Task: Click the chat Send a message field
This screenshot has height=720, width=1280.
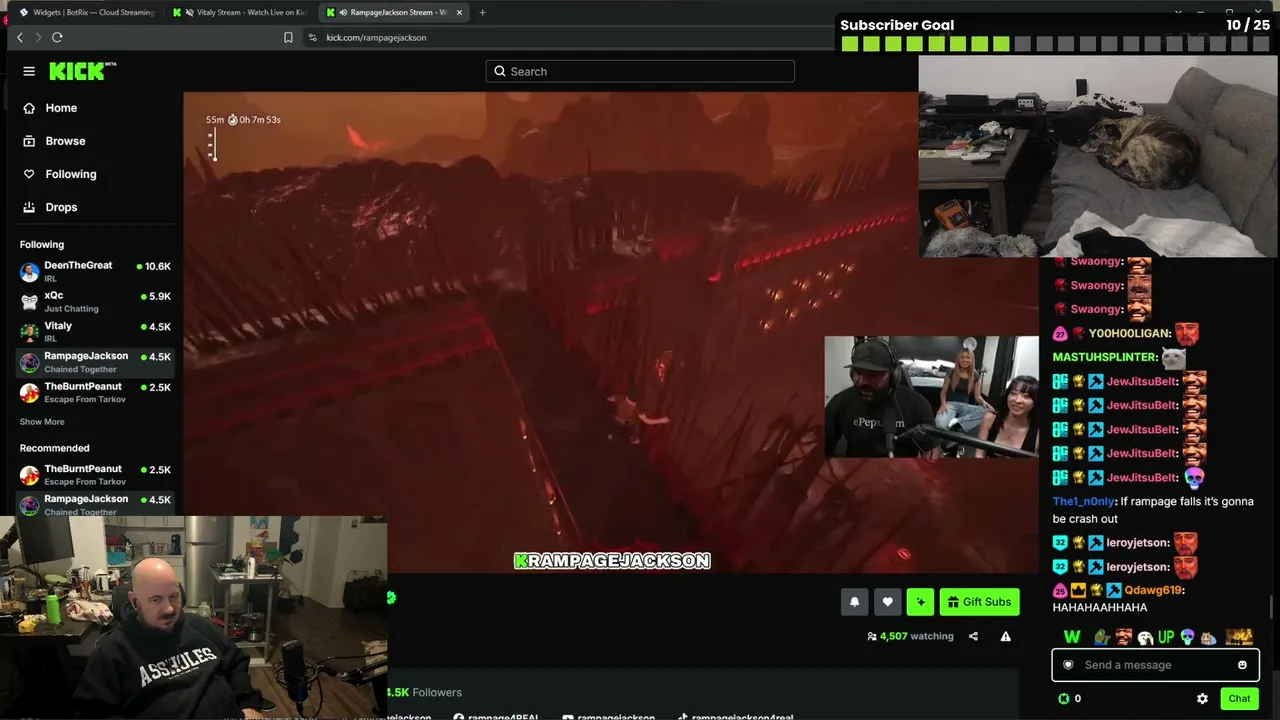Action: (x=1155, y=665)
